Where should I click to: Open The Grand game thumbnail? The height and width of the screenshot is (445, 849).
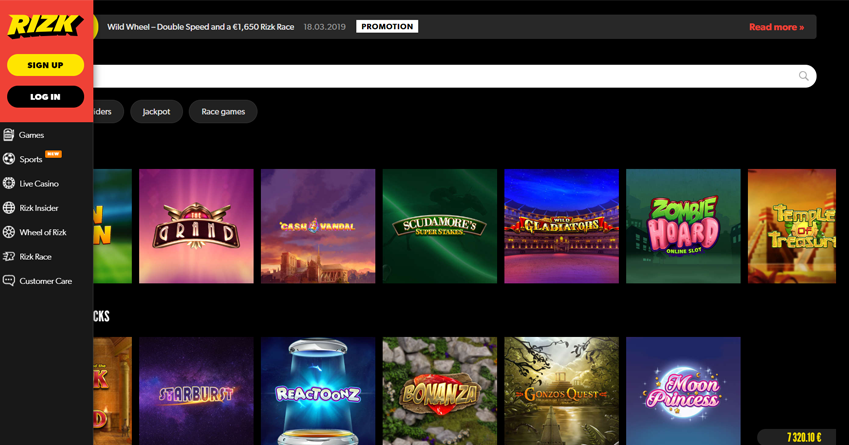coord(196,226)
